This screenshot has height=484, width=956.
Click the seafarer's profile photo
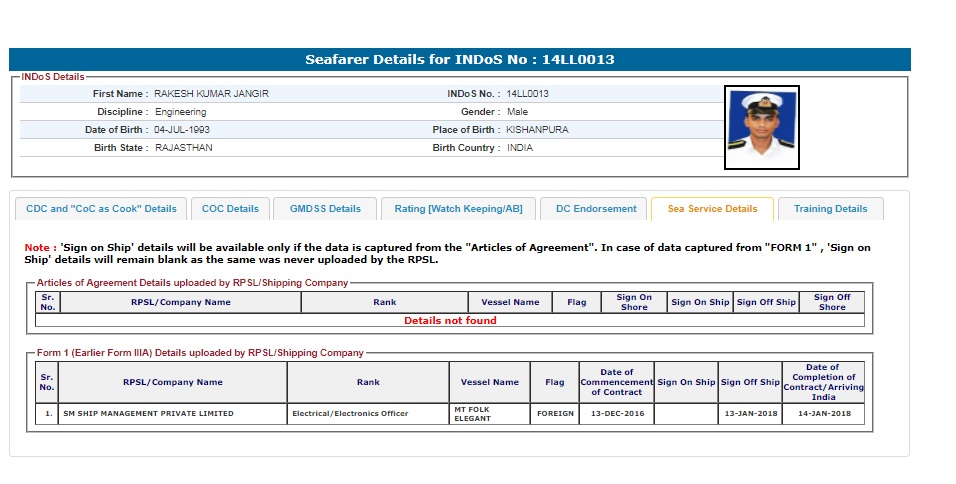click(x=761, y=127)
